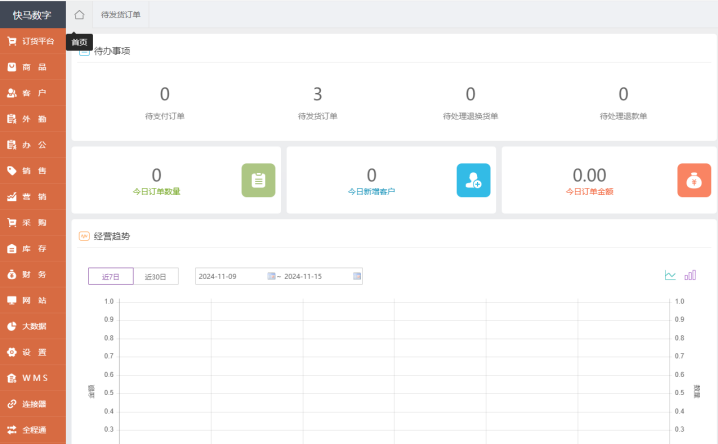The image size is (718, 444).
Task: Open the 大数据 sidebar menu
Action: (x=33, y=326)
